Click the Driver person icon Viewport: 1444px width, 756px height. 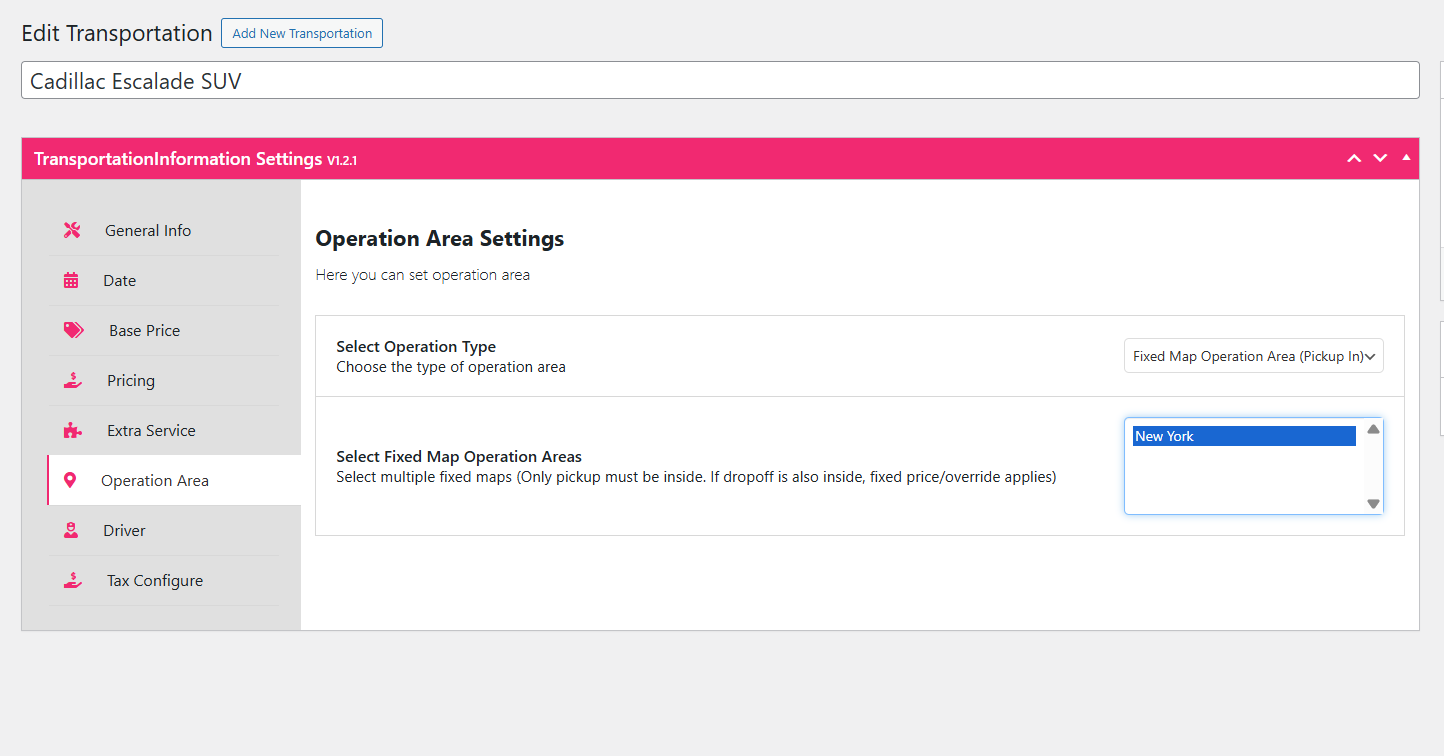[x=71, y=530]
